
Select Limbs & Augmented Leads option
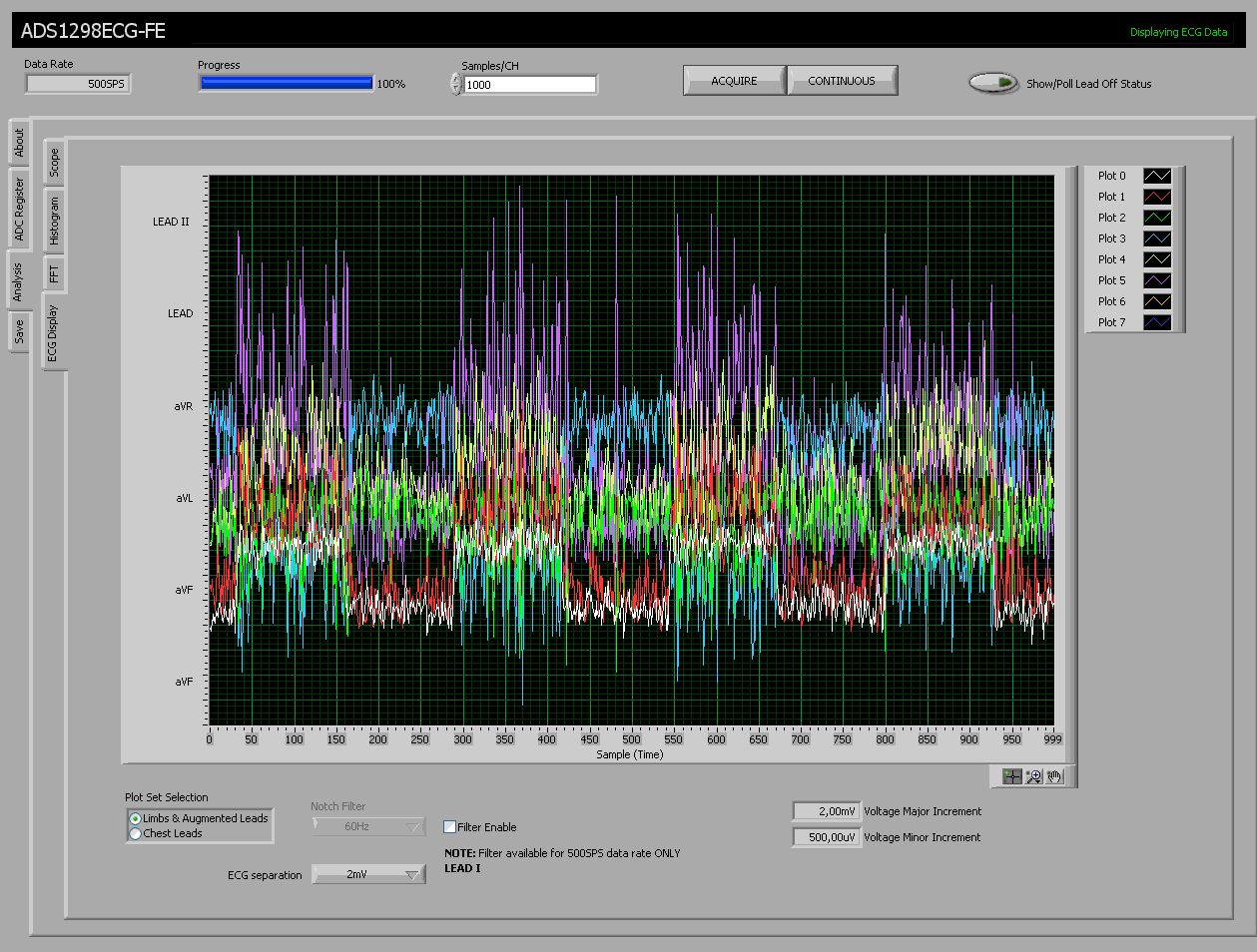pos(135,819)
